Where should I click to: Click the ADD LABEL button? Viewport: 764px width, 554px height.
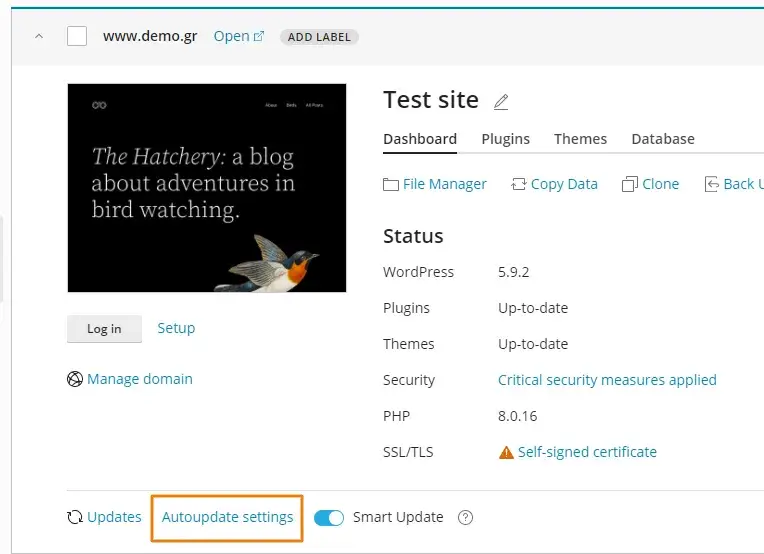point(319,37)
